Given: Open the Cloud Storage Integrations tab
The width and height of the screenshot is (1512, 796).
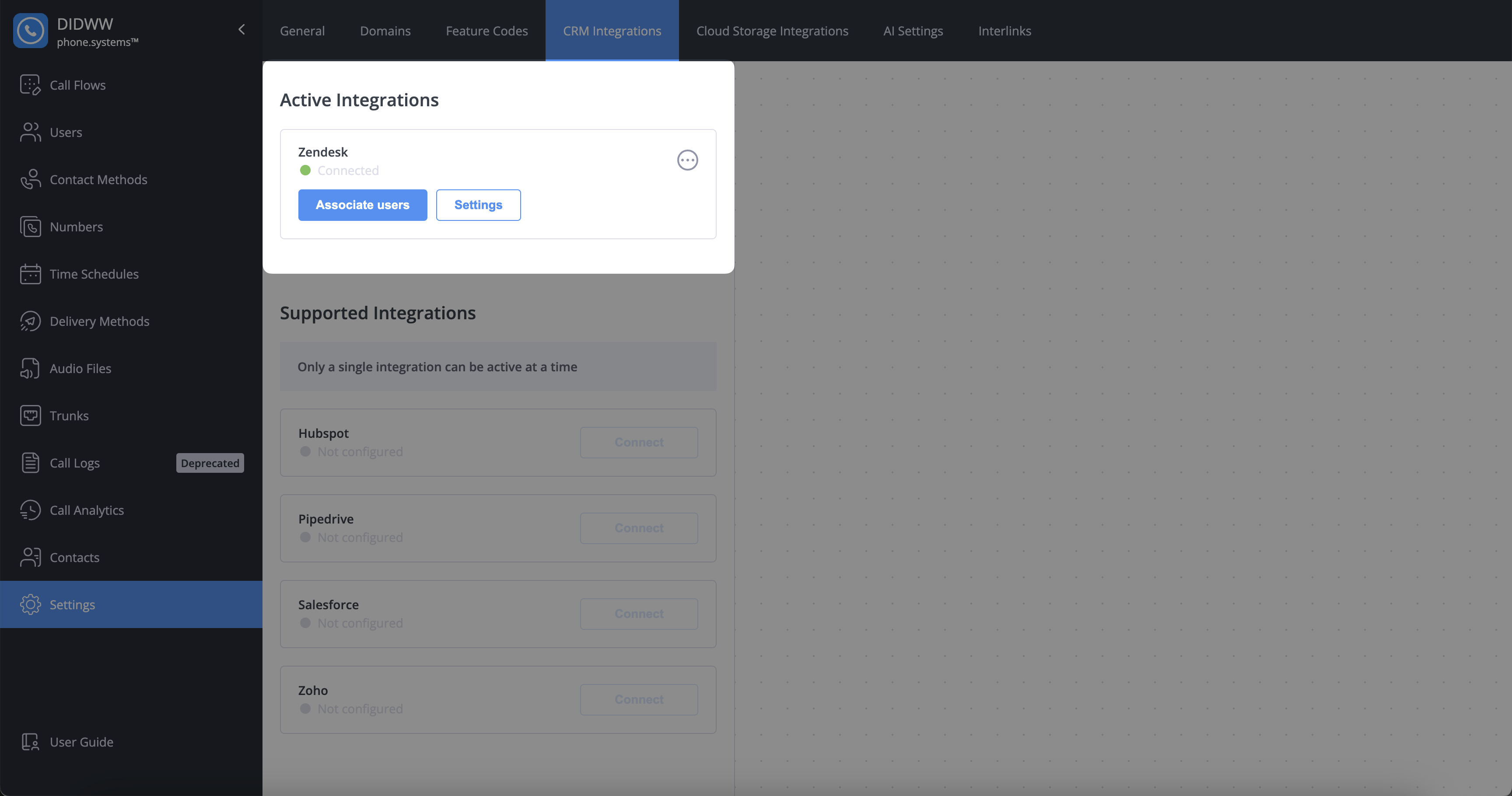Looking at the screenshot, I should point(772,31).
